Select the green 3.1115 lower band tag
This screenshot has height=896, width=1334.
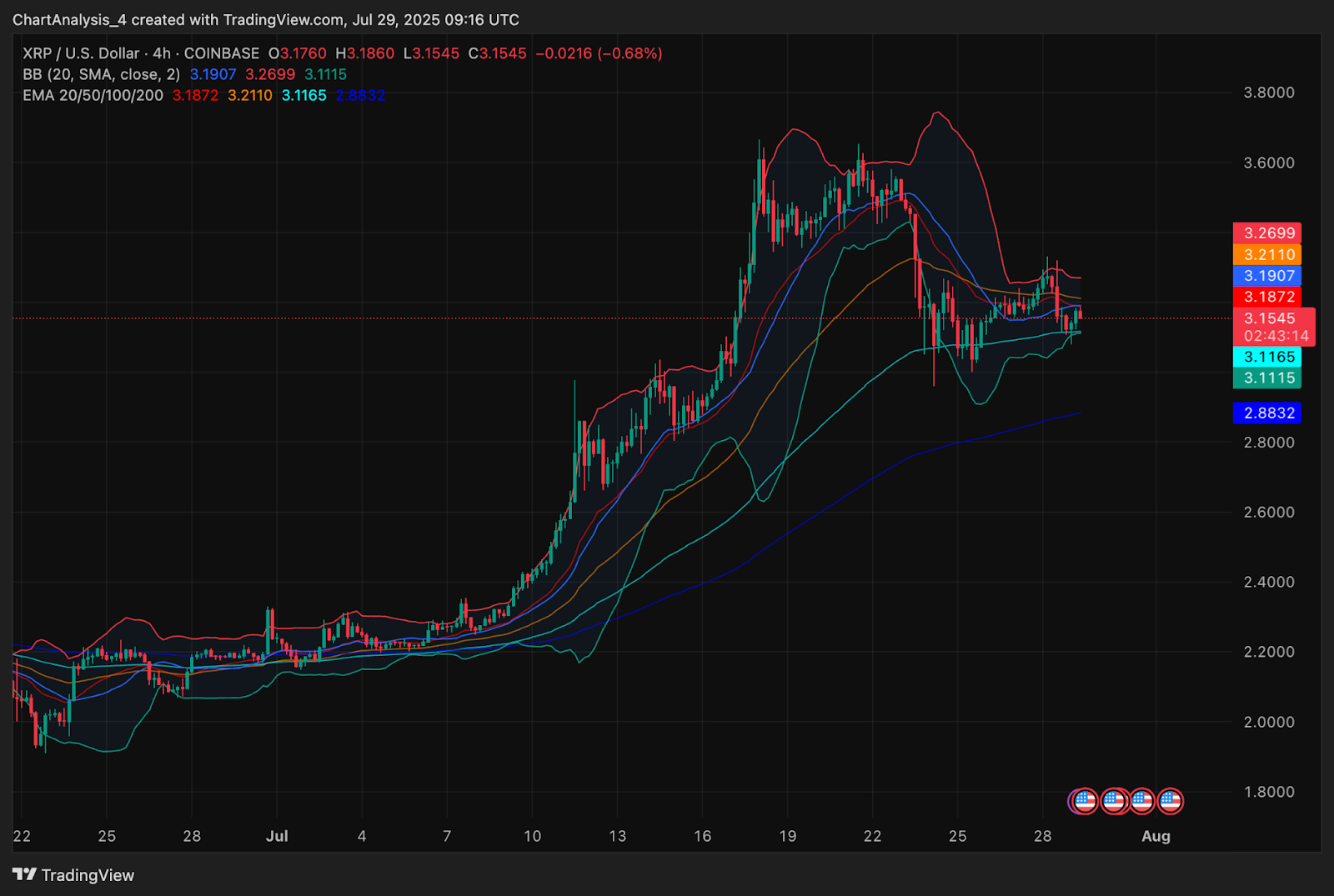[x=1268, y=378]
